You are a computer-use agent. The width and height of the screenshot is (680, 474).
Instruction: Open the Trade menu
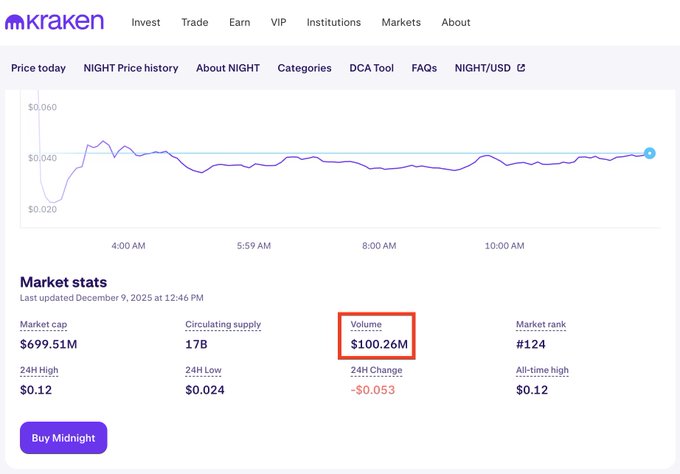(x=195, y=22)
